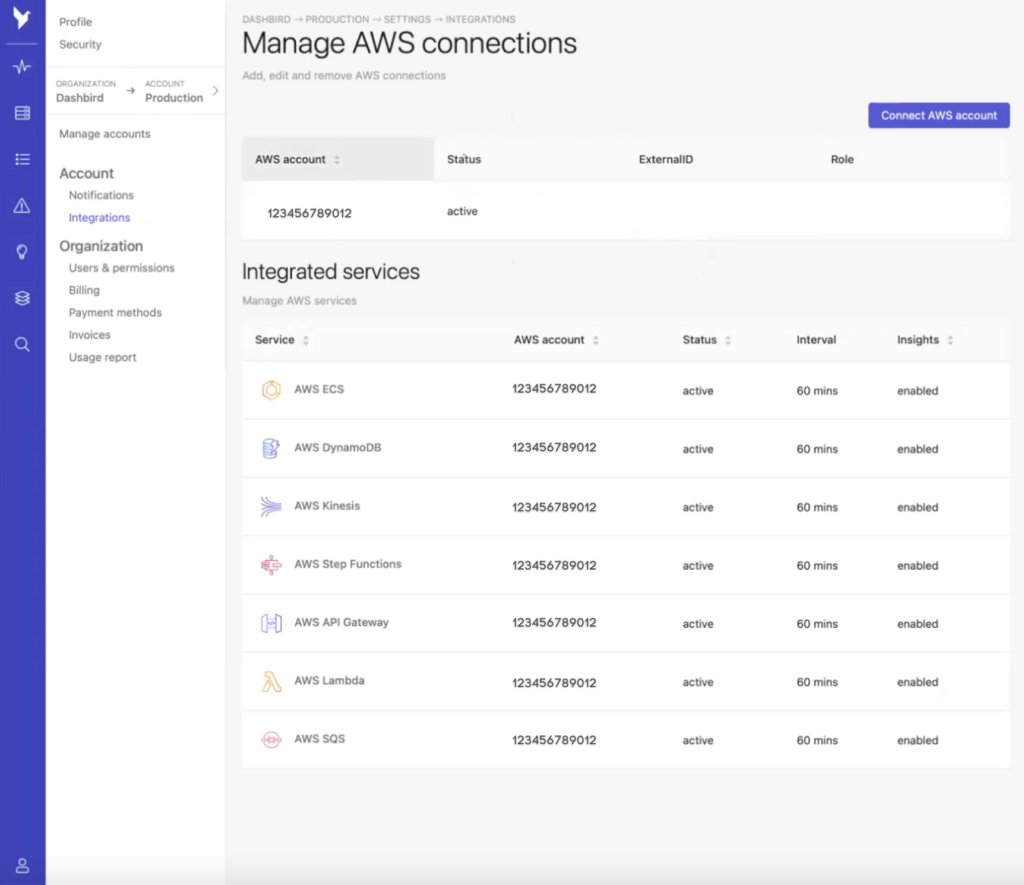The width and height of the screenshot is (1024, 885).
Task: Click the ExternalID column header
Action: [x=666, y=159]
